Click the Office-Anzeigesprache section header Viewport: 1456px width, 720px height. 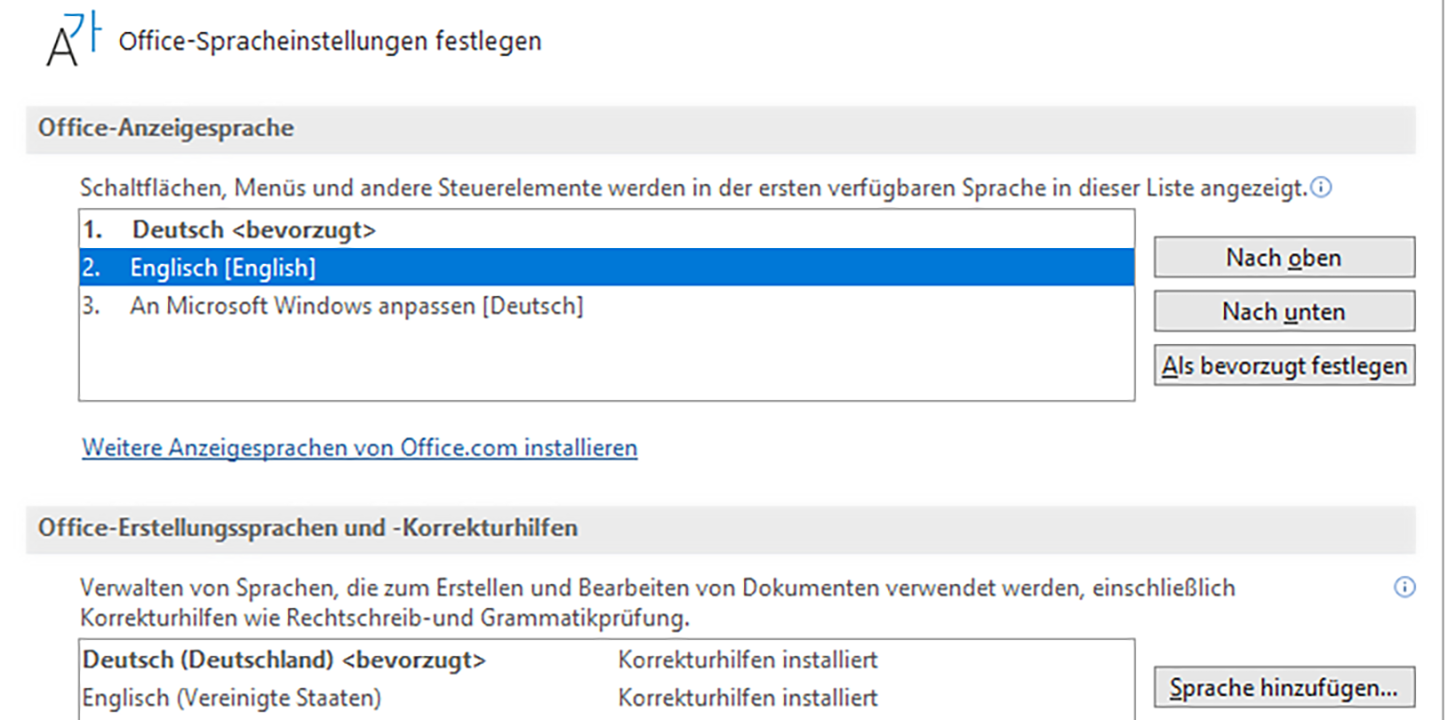pos(166,128)
